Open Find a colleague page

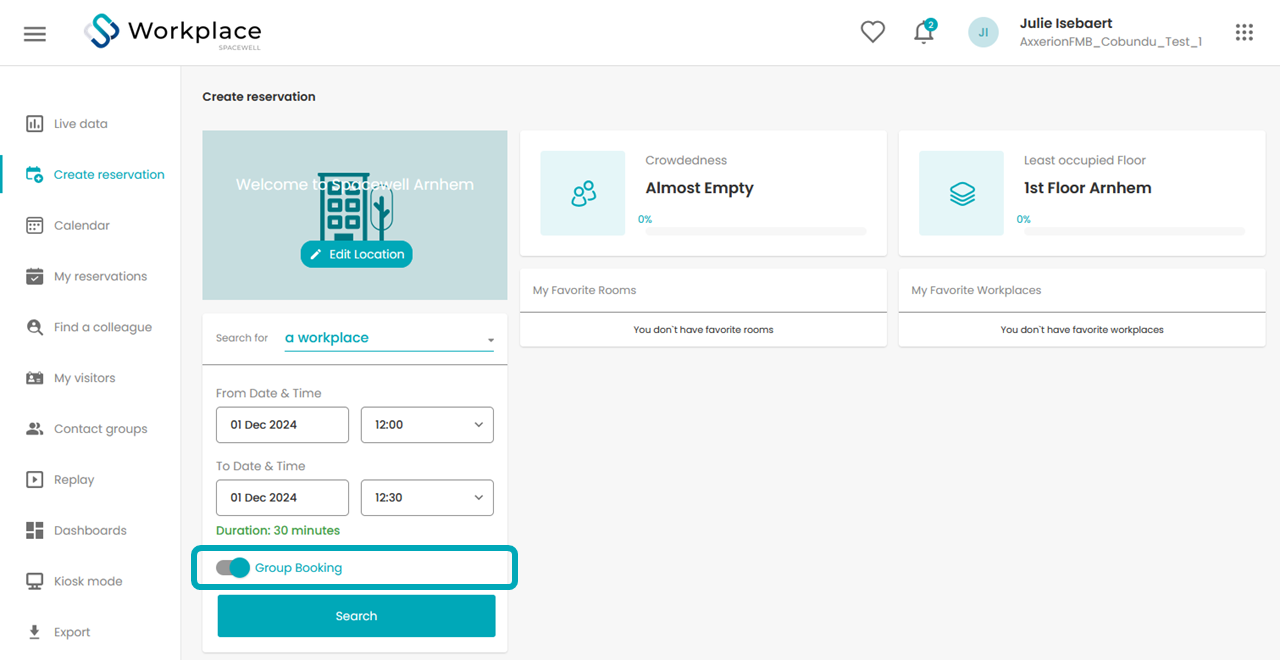[x=103, y=327]
